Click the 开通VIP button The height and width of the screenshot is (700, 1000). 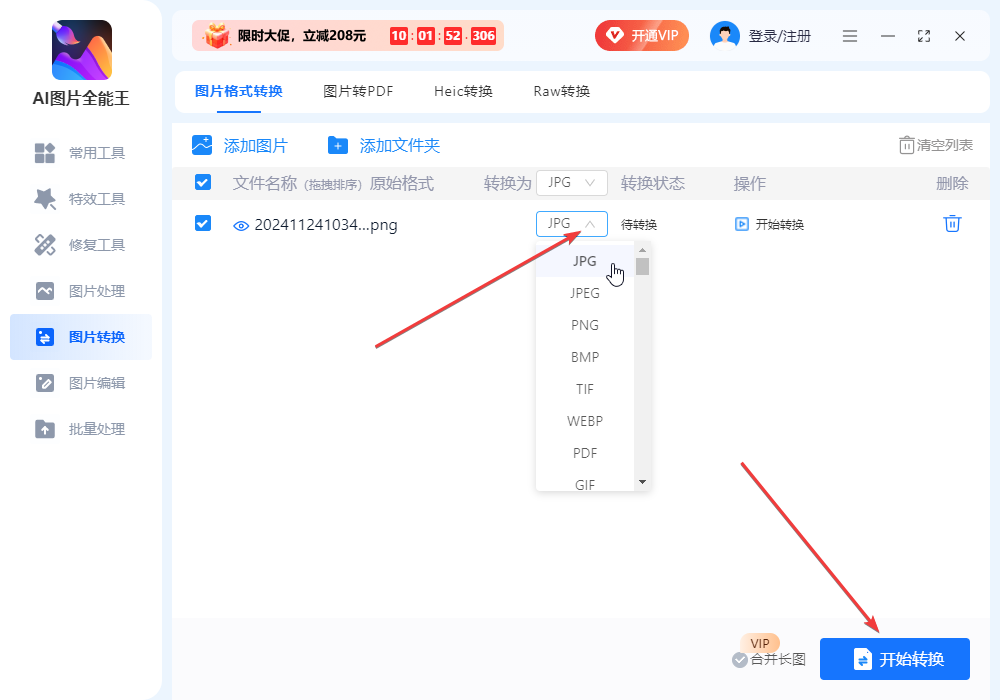(x=641, y=34)
